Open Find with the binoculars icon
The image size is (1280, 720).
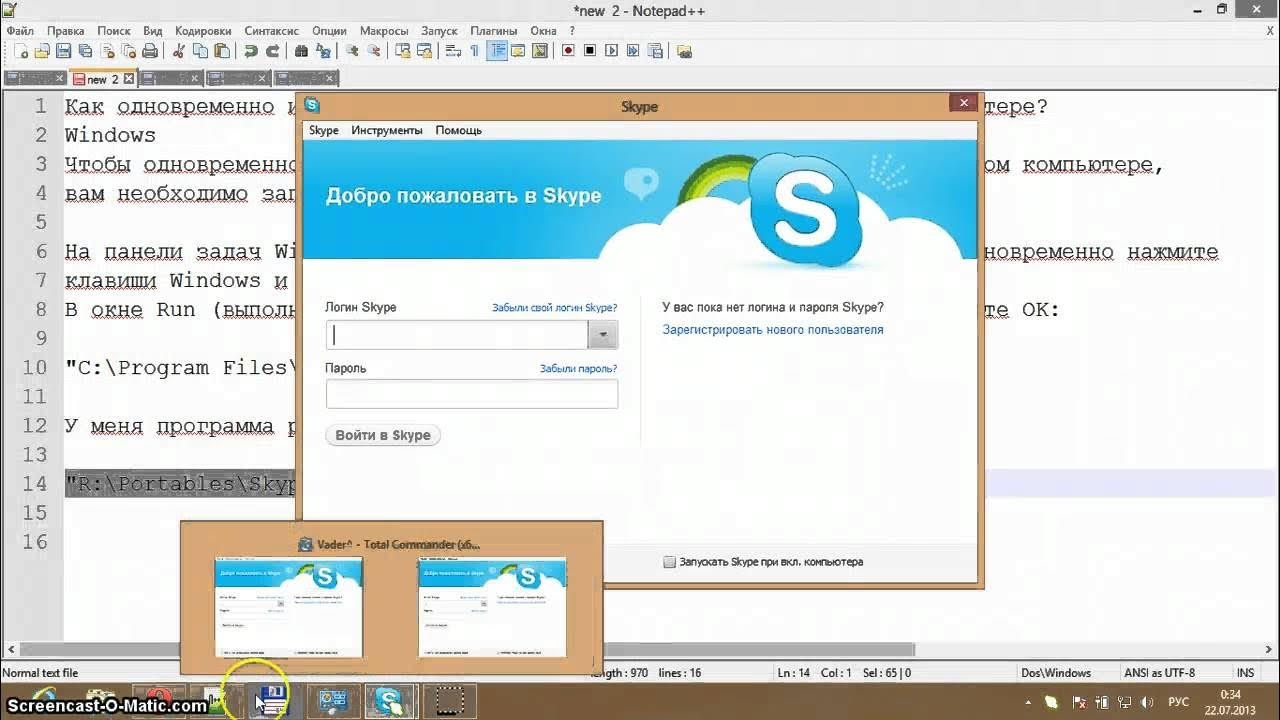(x=301, y=50)
